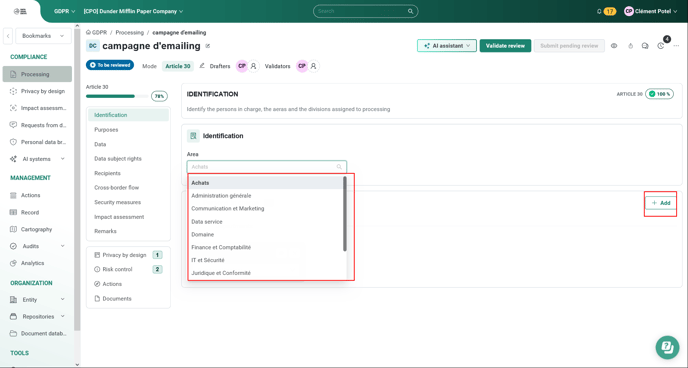Image resolution: width=688 pixels, height=368 pixels.
Task: Open Processing in the sidebar
Action: (37, 74)
